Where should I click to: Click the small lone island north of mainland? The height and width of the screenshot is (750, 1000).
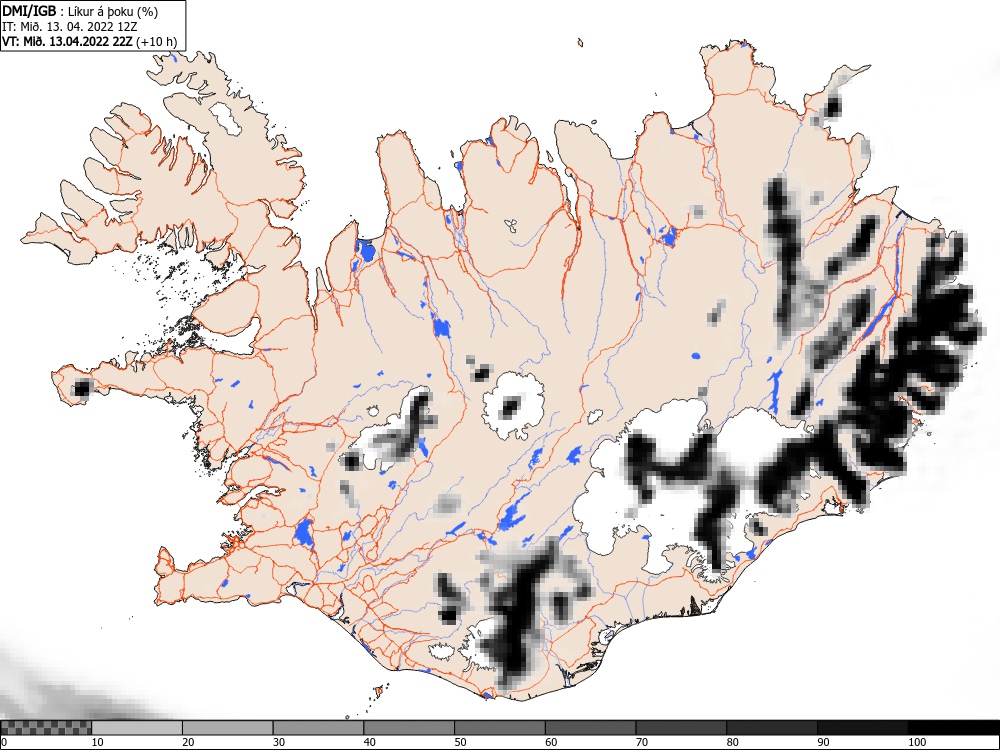pyautogui.click(x=580, y=43)
